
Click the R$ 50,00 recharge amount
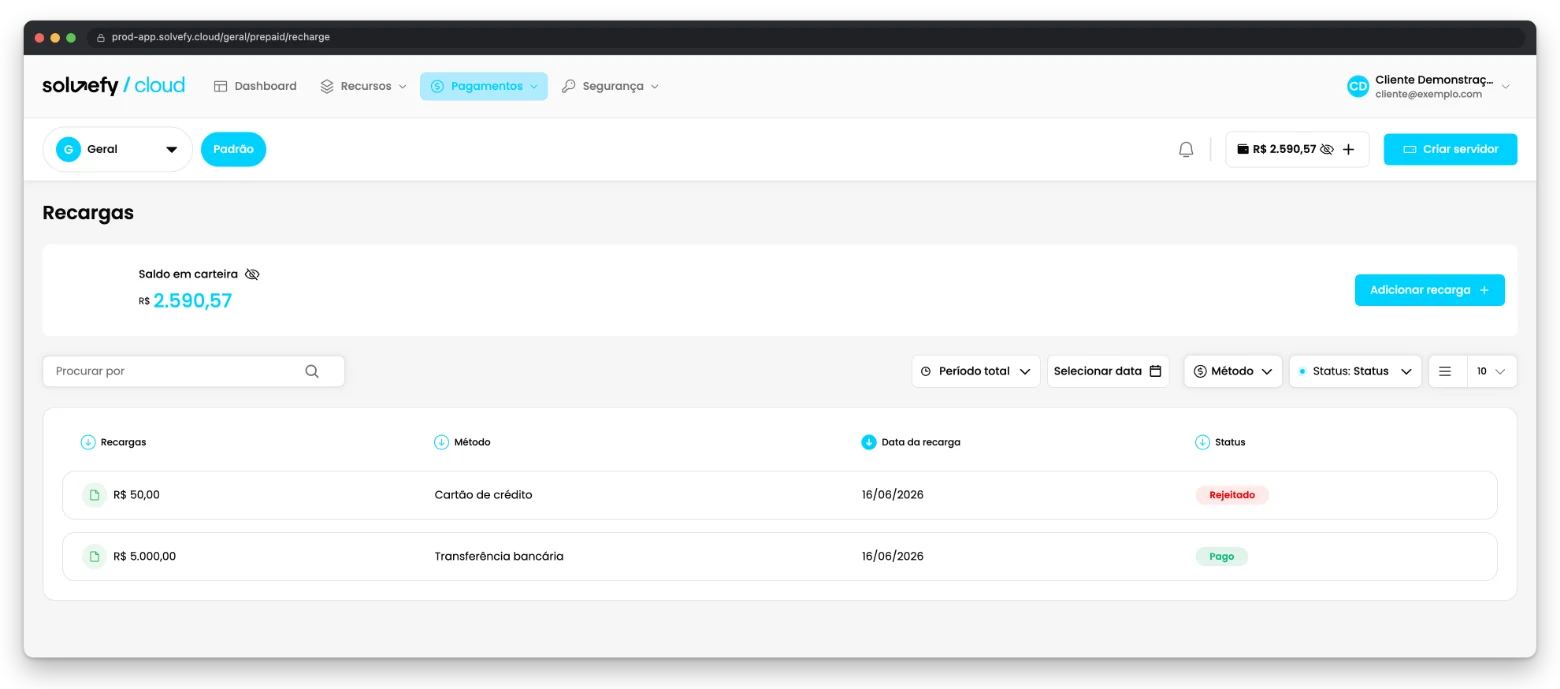(137, 495)
